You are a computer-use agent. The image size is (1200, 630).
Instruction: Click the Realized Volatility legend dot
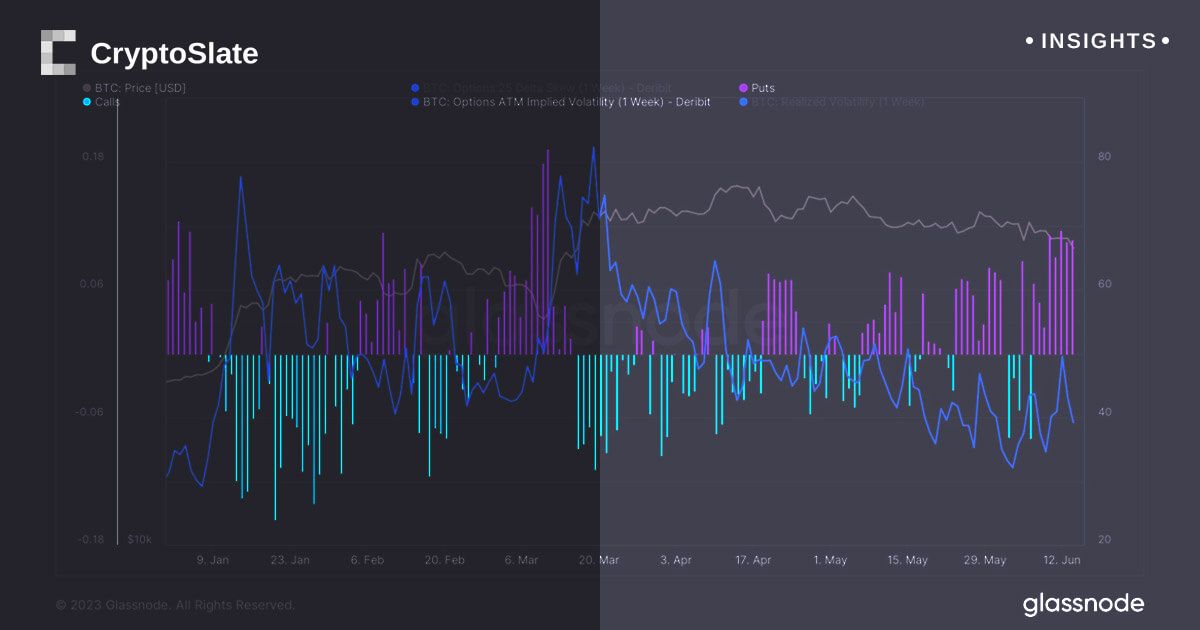coord(743,102)
